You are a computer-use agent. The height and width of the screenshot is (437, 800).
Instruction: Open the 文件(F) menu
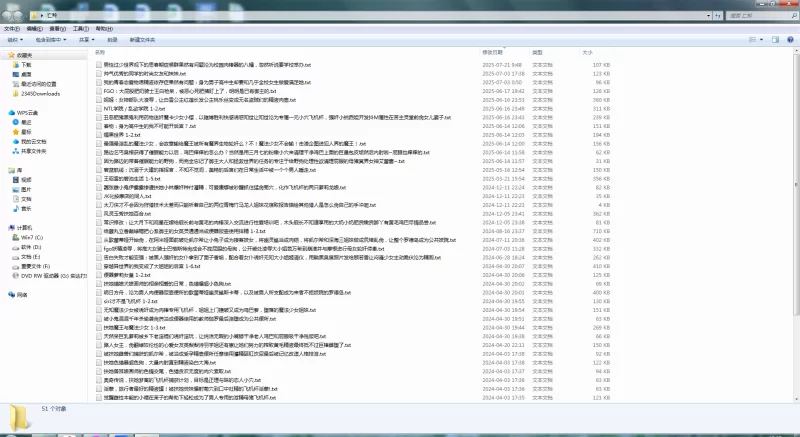(x=12, y=29)
